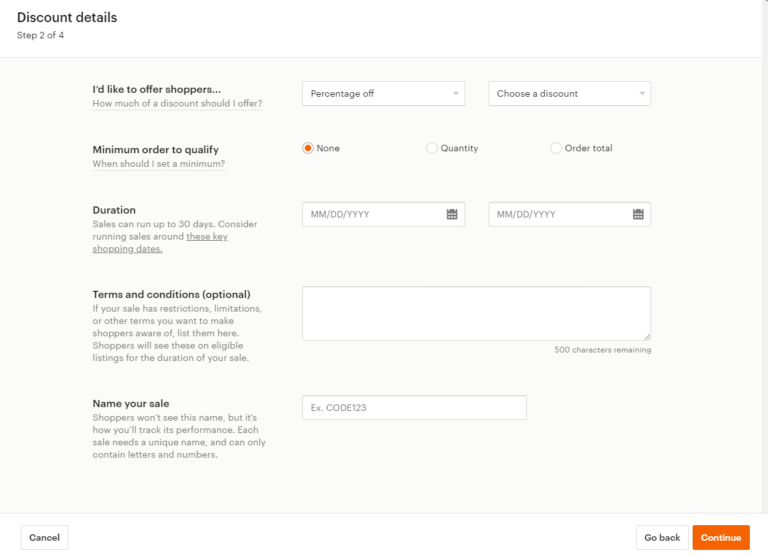Screen dimensions: 768x557
Task: Select the Order total radio button
Action: tap(555, 148)
